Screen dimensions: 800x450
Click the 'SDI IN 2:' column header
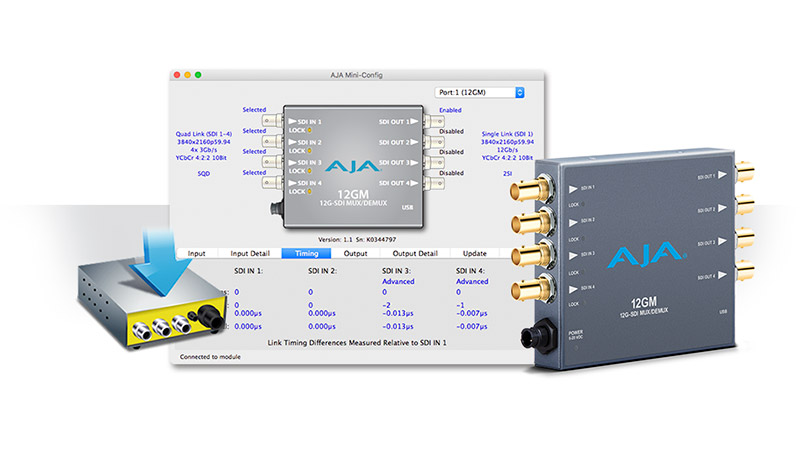coord(322,271)
